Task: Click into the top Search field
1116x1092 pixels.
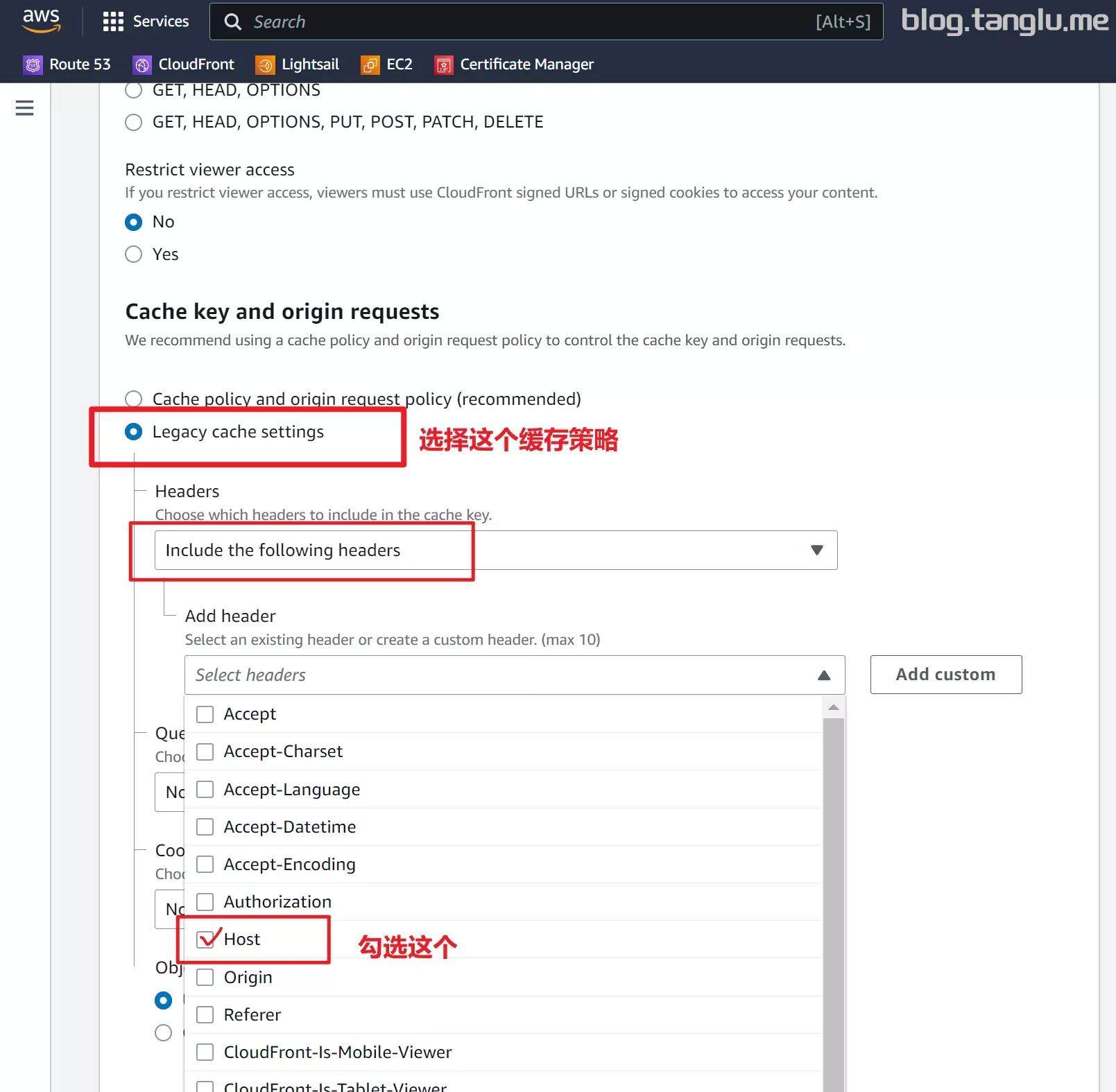Action: coord(546,21)
